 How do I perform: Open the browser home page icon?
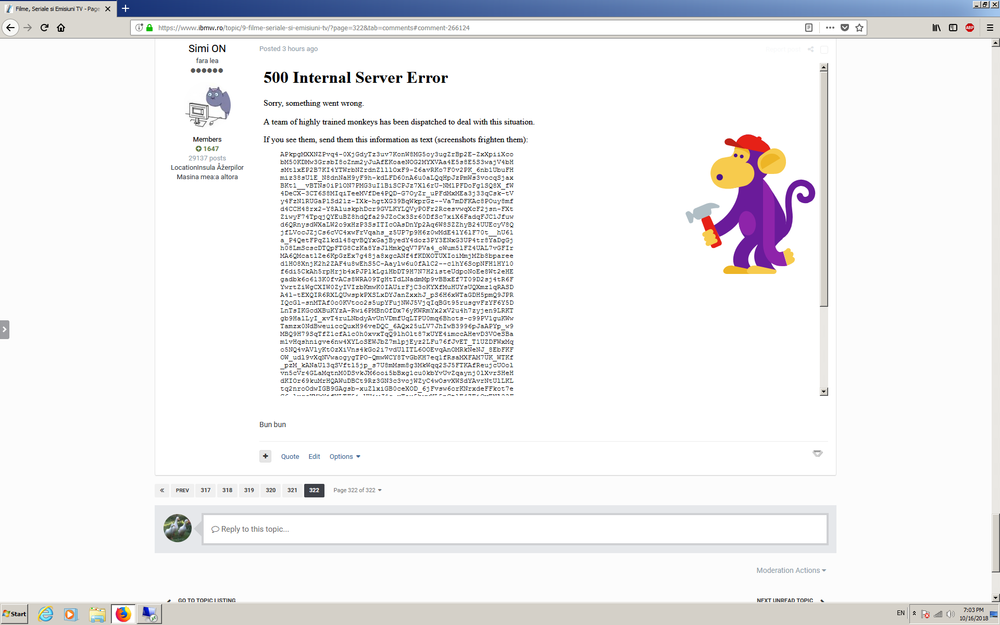pos(61,27)
